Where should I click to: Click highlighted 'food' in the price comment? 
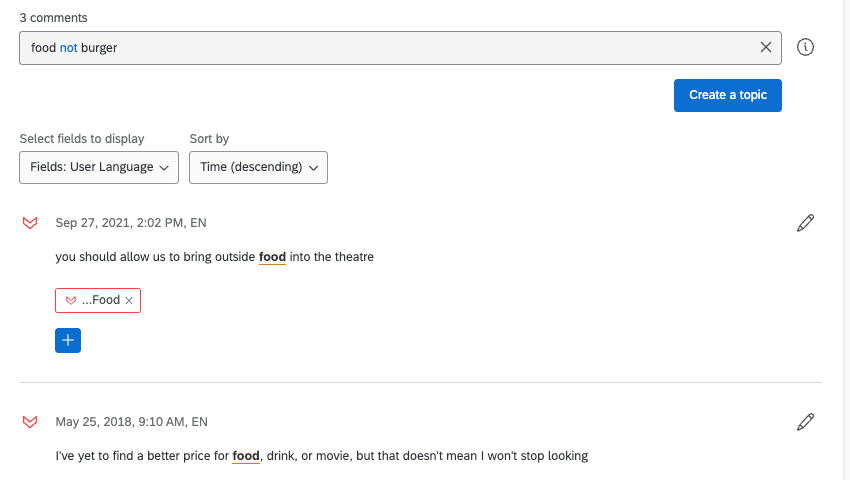246,456
